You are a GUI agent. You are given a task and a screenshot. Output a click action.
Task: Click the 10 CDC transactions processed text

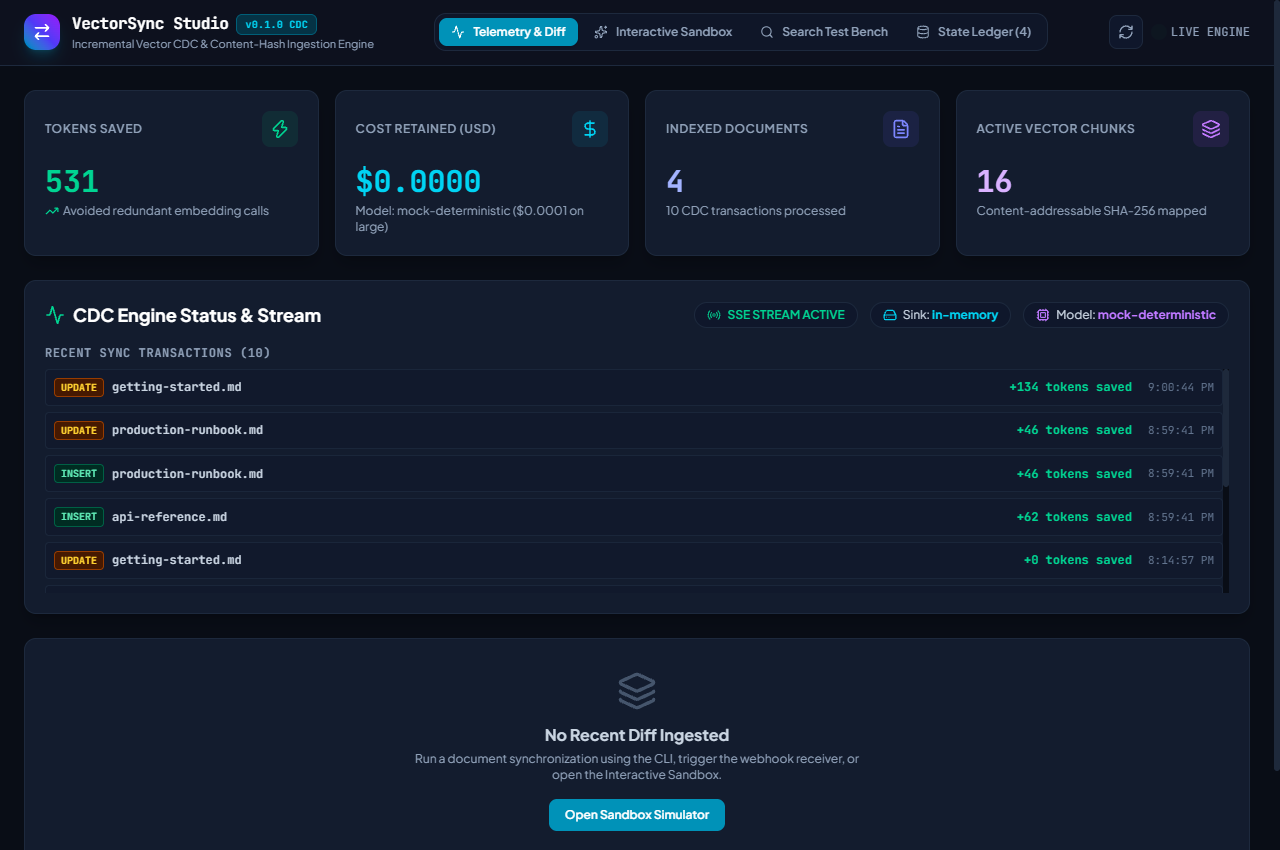tap(756, 211)
